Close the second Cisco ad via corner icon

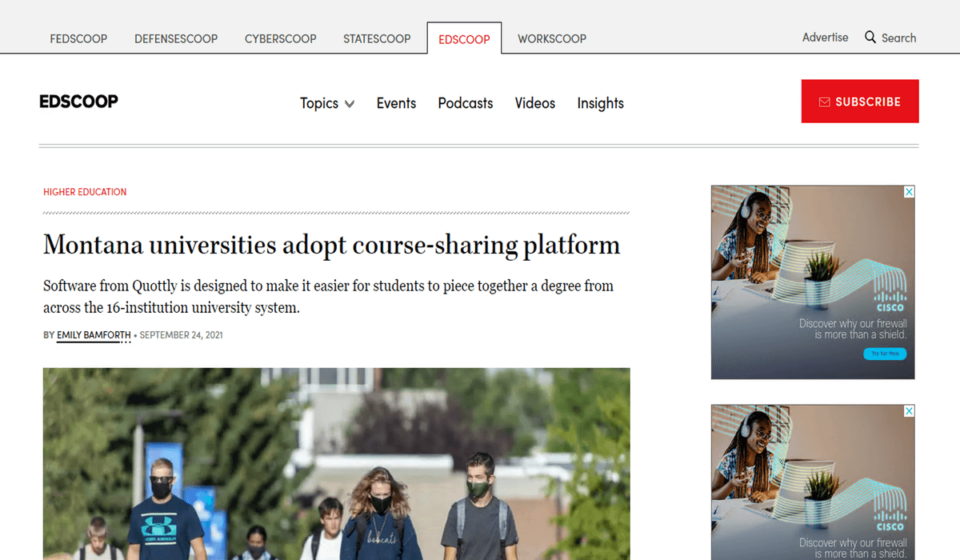coord(909,411)
